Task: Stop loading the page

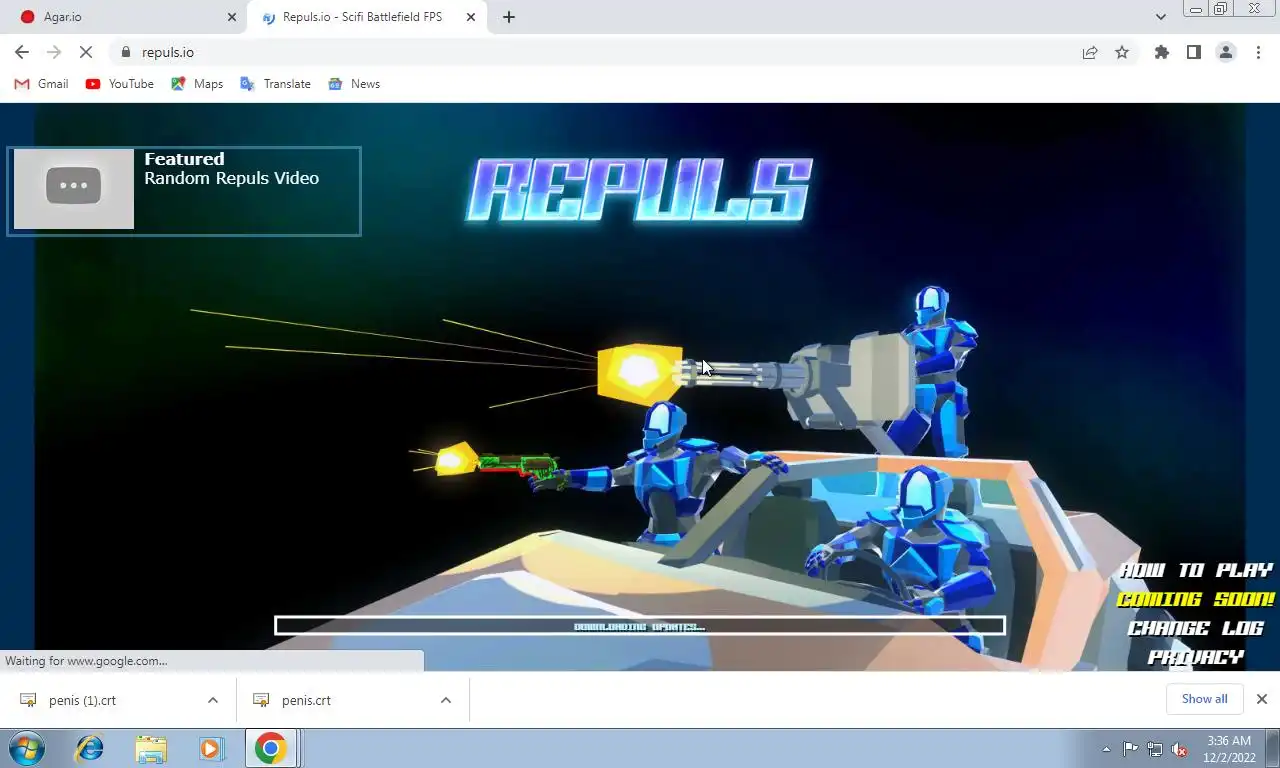Action: pos(86,52)
